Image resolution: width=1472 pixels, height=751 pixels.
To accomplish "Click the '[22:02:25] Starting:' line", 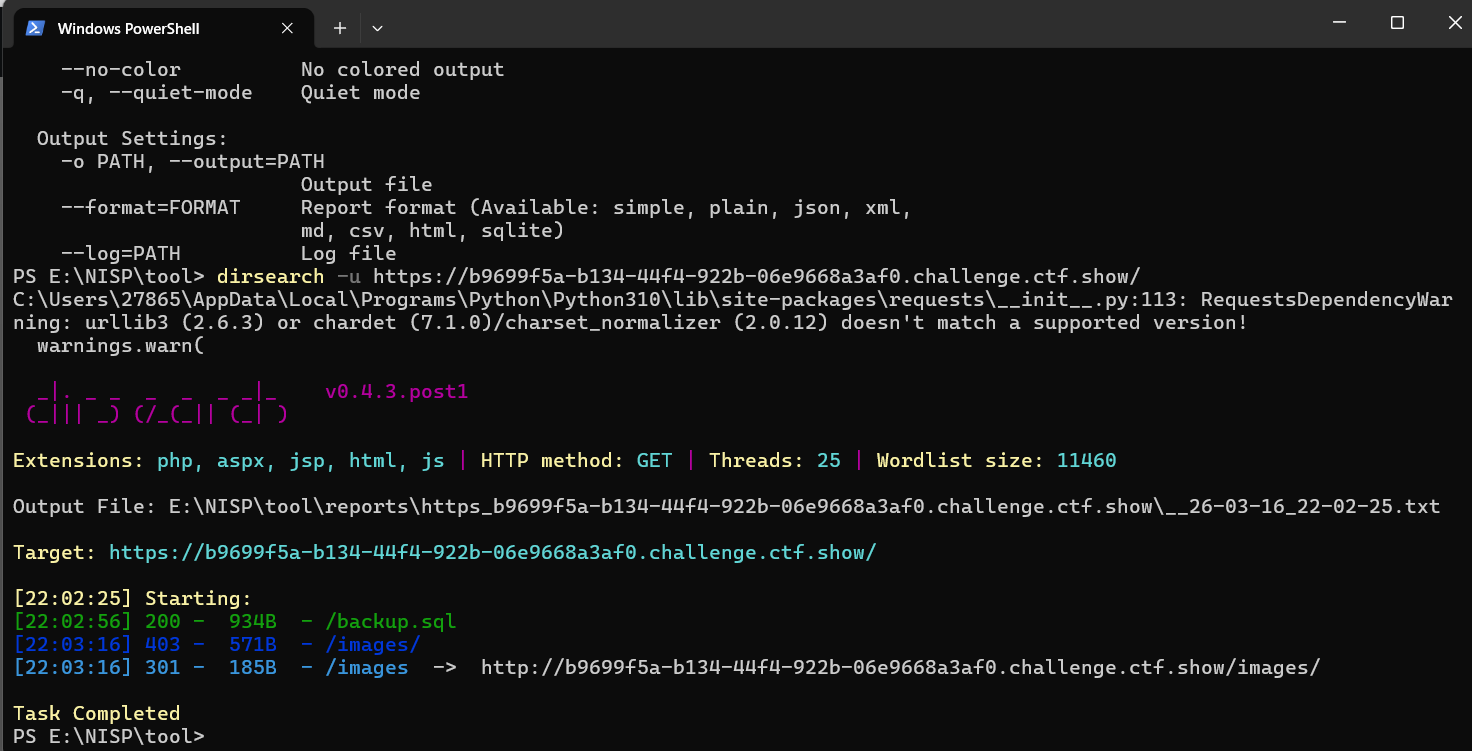I will (x=132, y=598).
